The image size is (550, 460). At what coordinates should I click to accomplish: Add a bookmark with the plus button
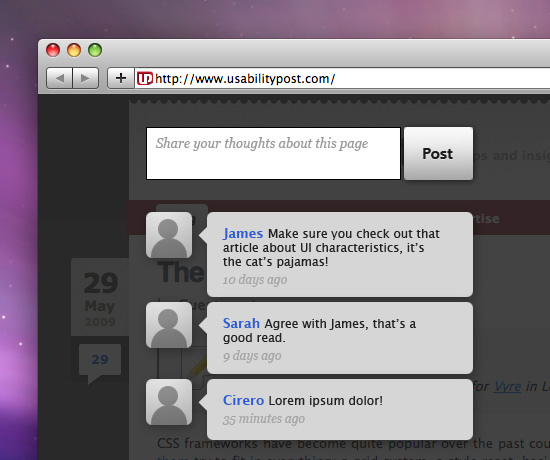121,78
